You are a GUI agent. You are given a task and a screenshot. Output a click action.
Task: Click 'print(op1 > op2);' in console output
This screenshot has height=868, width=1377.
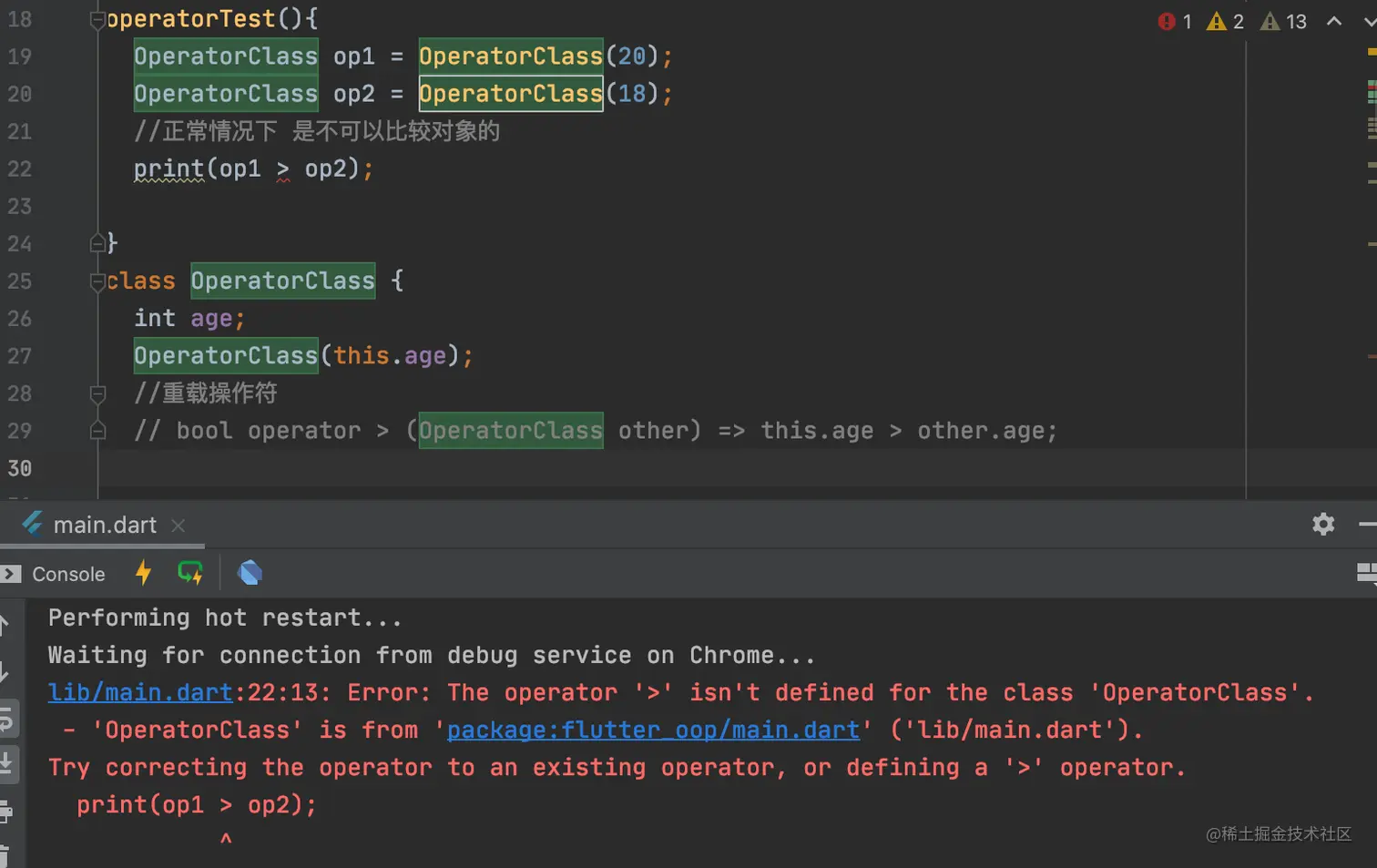point(197,804)
